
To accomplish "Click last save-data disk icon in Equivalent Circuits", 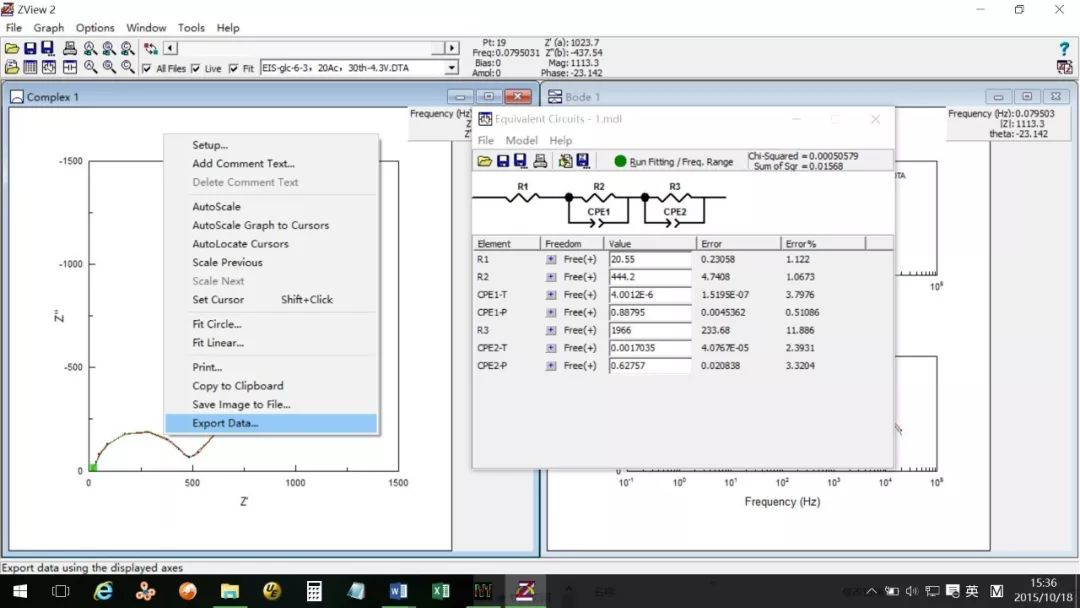I will click(x=583, y=161).
